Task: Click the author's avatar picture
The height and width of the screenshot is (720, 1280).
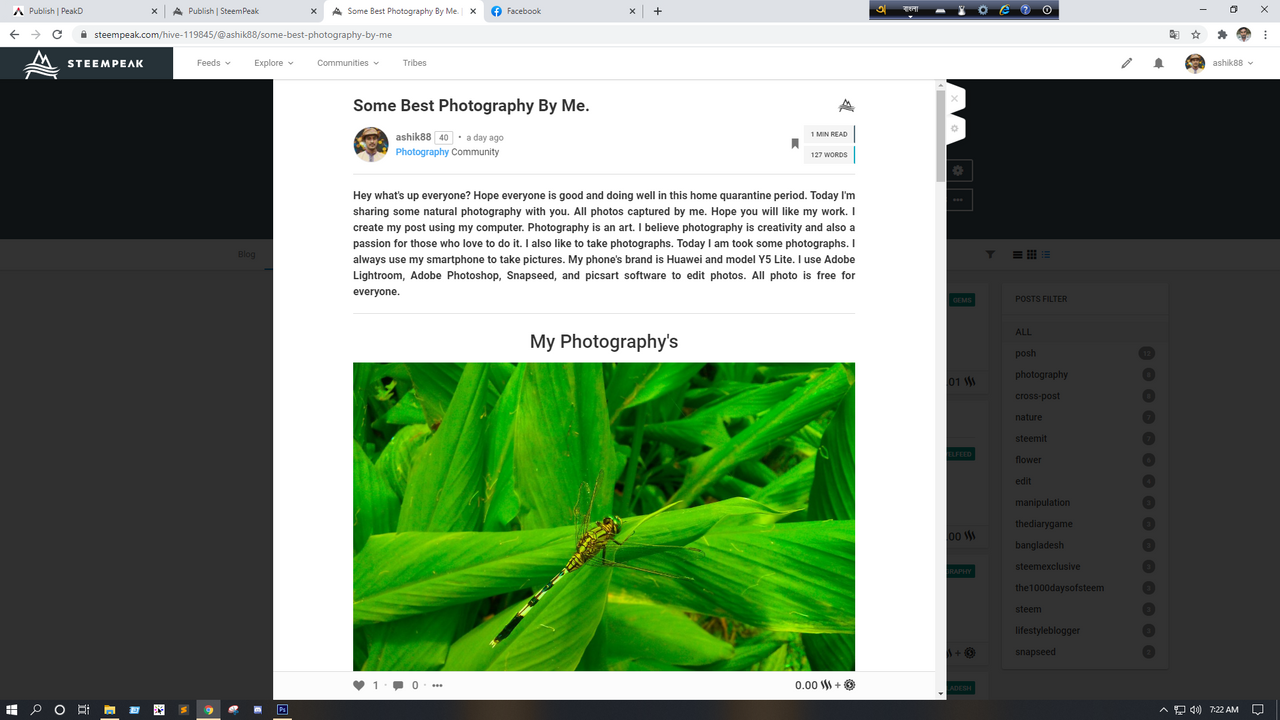Action: tap(371, 144)
